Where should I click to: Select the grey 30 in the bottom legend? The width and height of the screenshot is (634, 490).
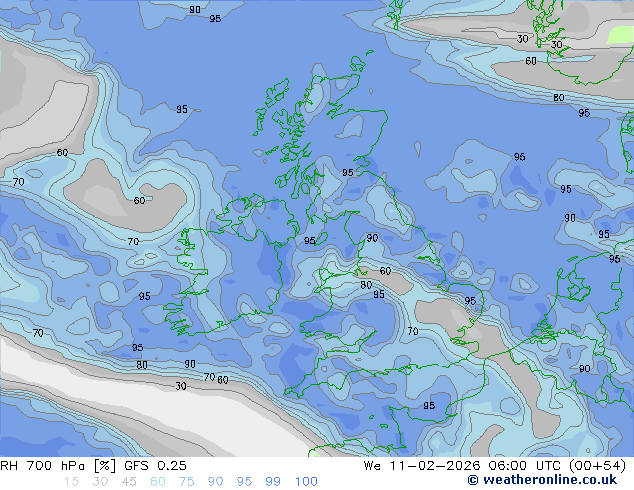[100, 482]
